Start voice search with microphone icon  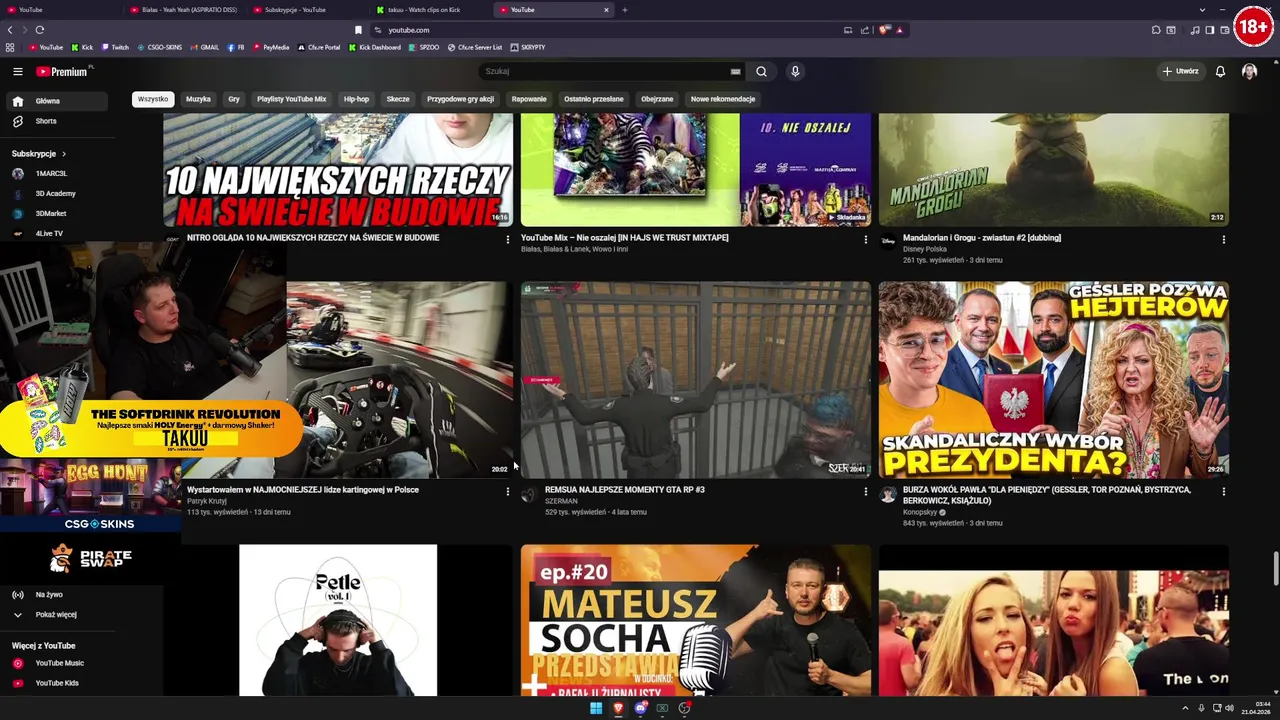[x=795, y=72]
